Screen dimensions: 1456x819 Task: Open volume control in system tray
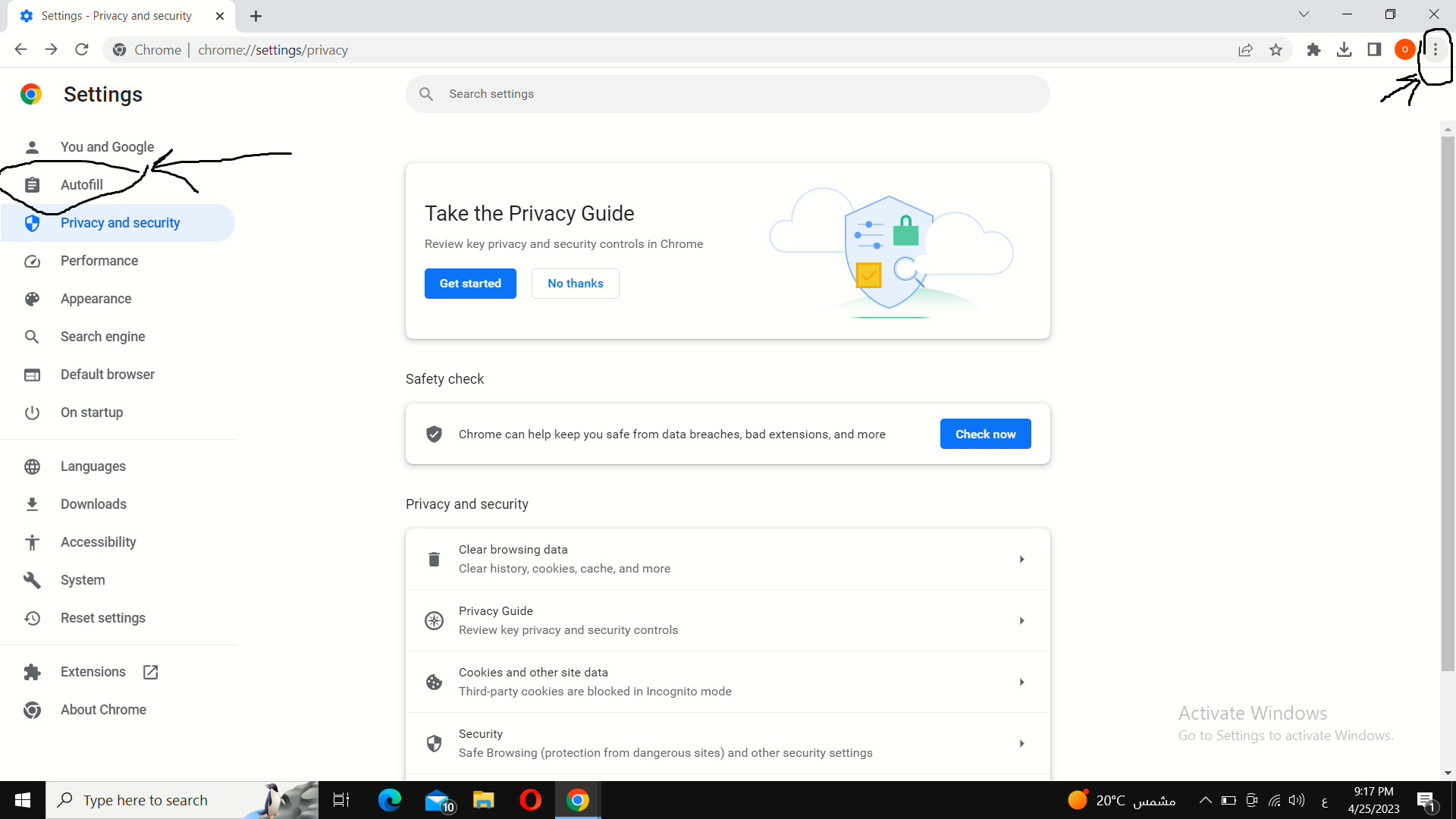pos(1297,800)
